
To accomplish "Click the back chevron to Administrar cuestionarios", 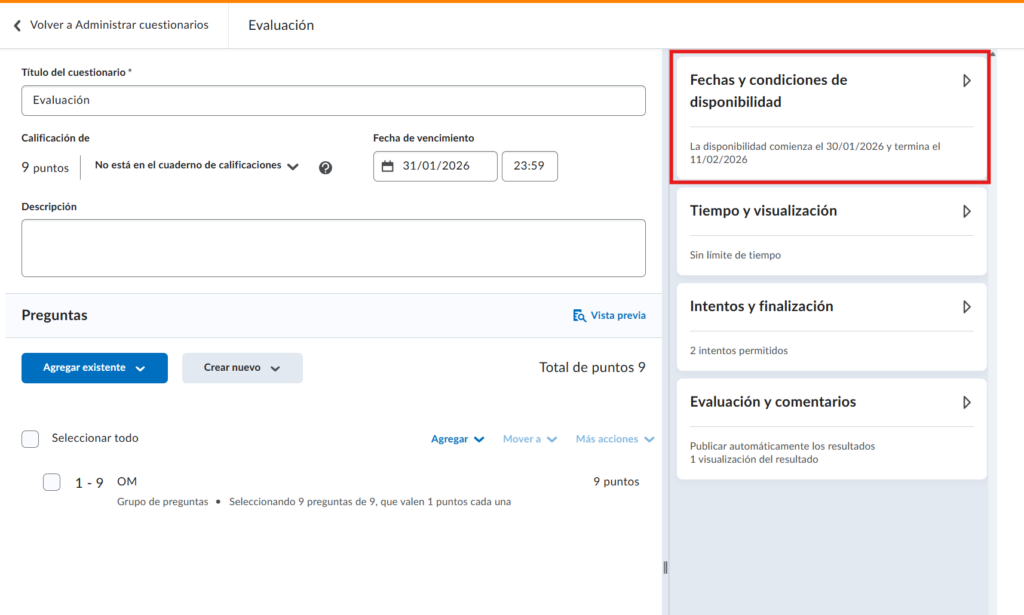I will 17,25.
